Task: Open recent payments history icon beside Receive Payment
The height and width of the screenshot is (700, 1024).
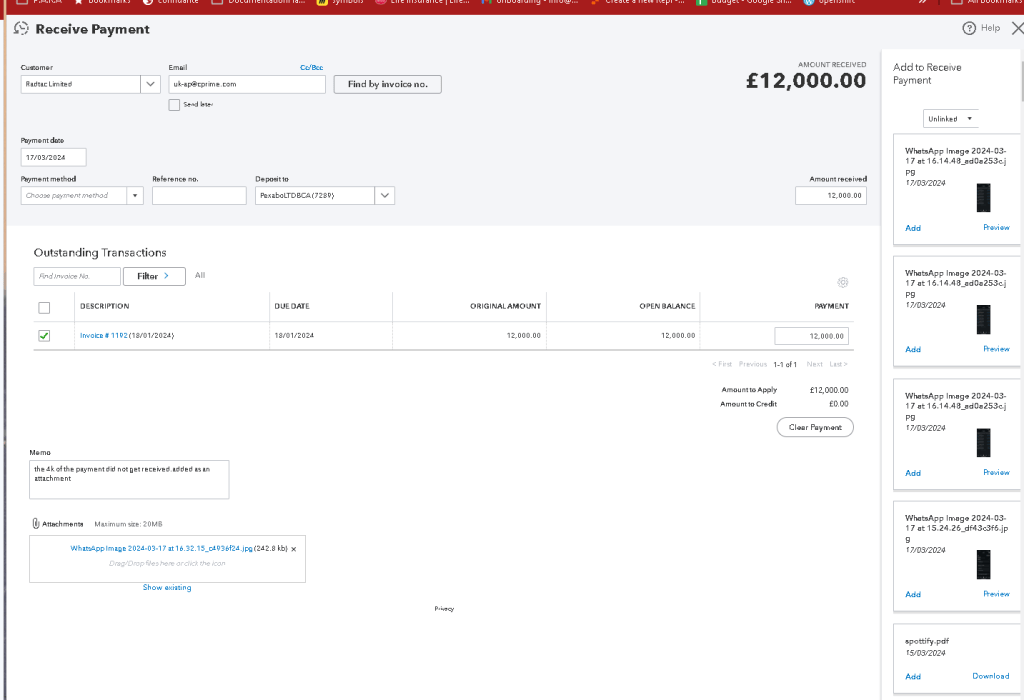Action: tap(21, 29)
